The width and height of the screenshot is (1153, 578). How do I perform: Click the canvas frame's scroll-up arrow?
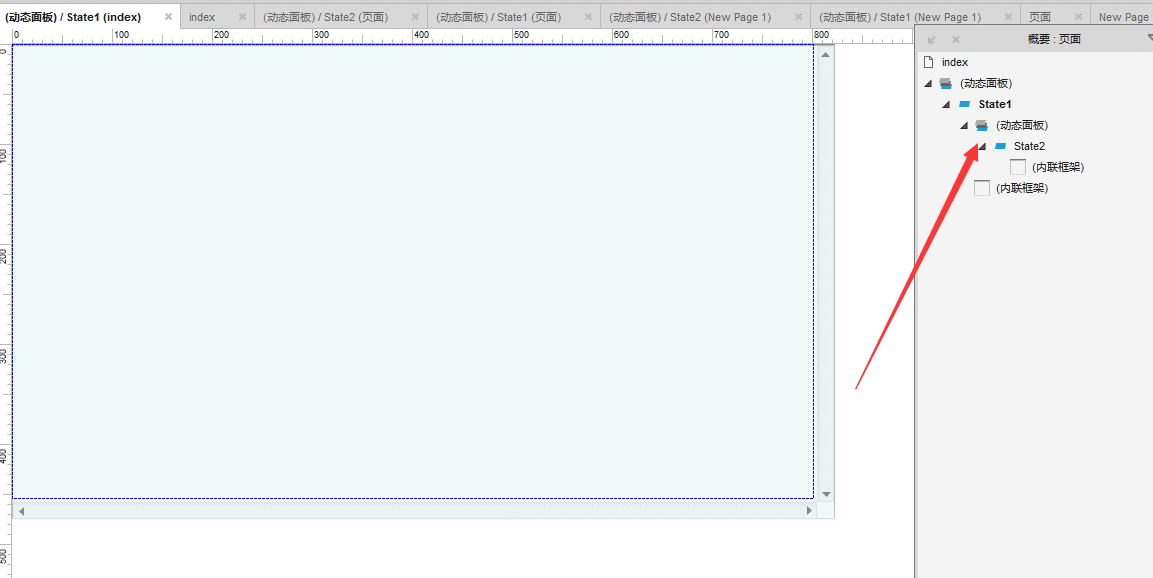tap(826, 54)
